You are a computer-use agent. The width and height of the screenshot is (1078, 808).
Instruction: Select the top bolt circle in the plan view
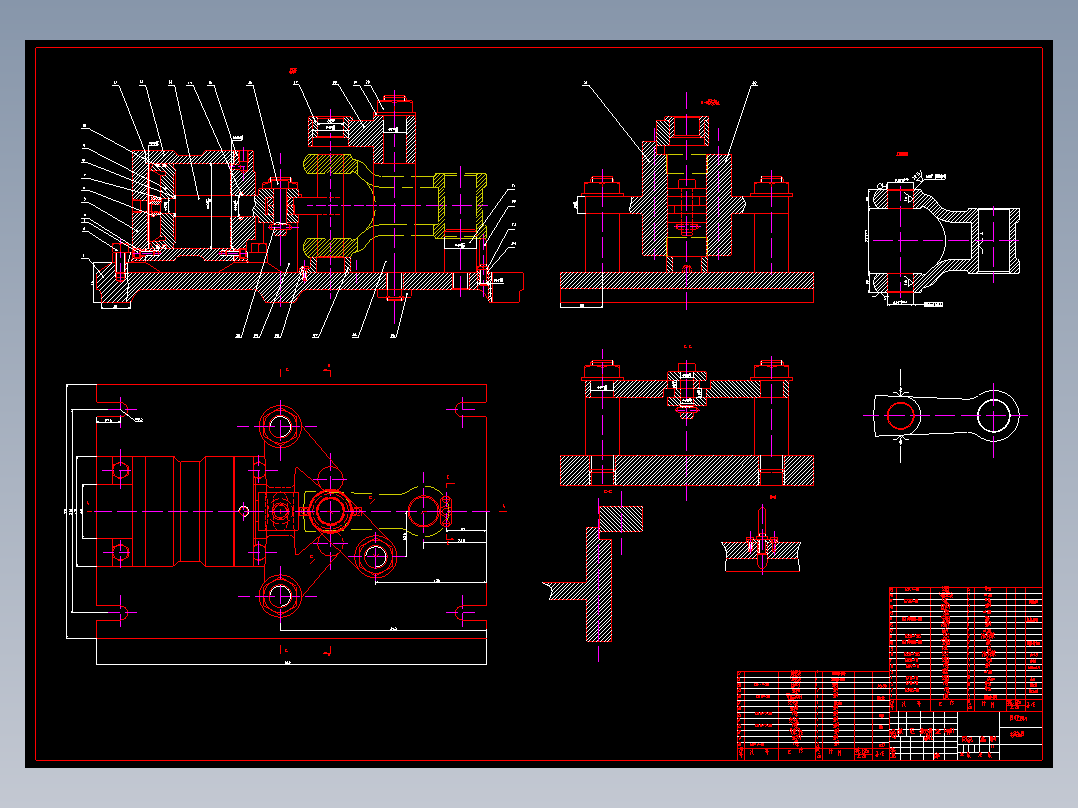pyautogui.click(x=280, y=426)
